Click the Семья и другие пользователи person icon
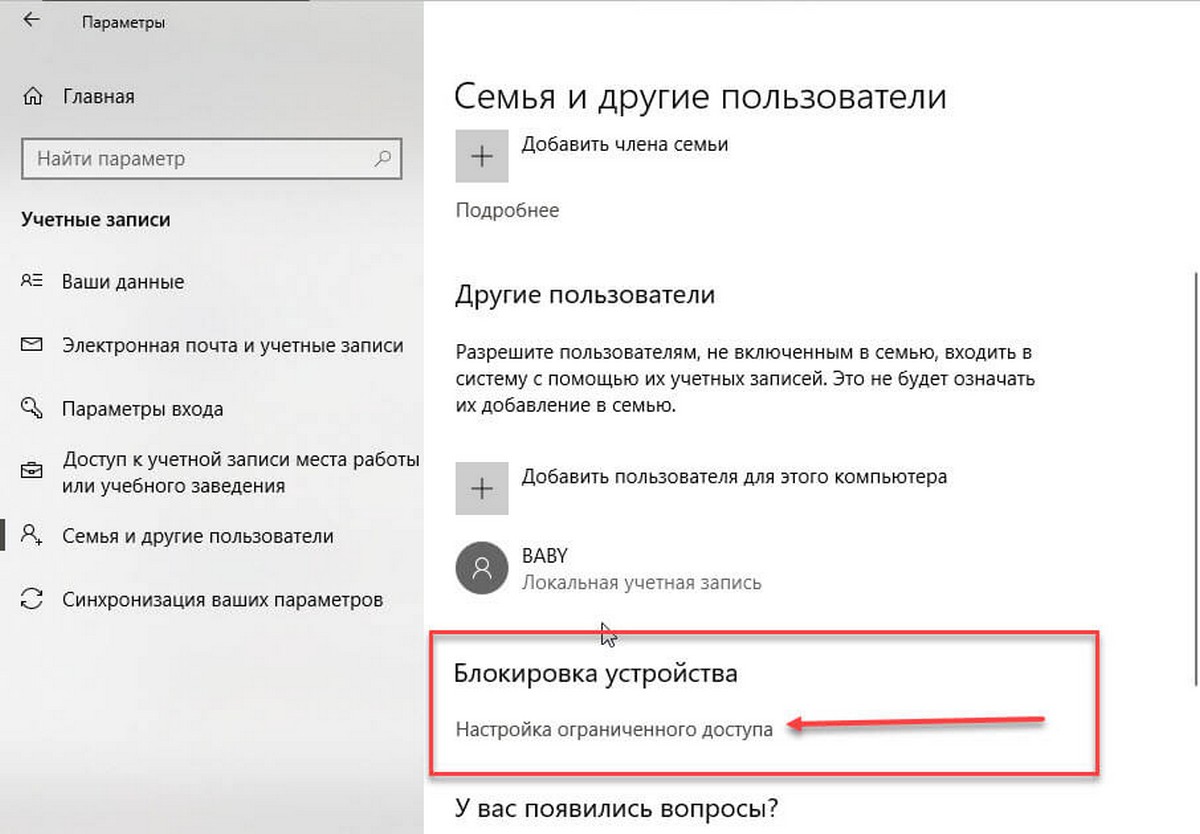 tap(32, 536)
